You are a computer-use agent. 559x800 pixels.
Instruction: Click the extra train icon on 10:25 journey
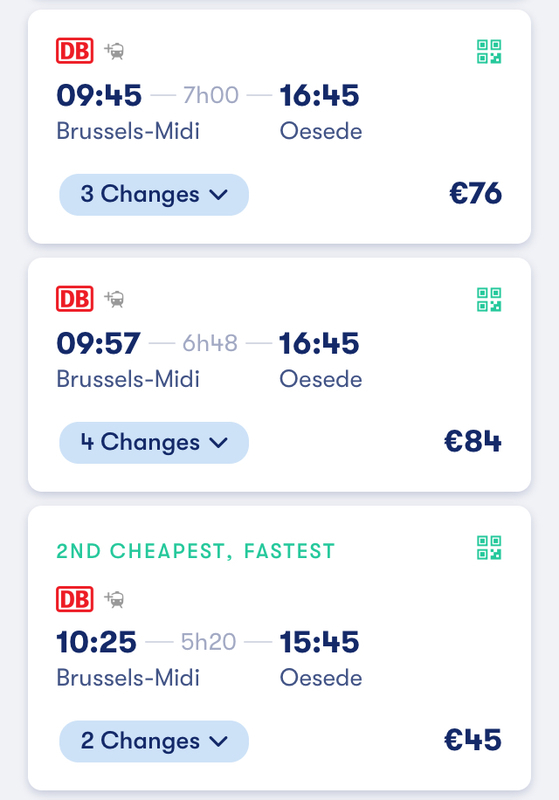pyautogui.click(x=115, y=599)
